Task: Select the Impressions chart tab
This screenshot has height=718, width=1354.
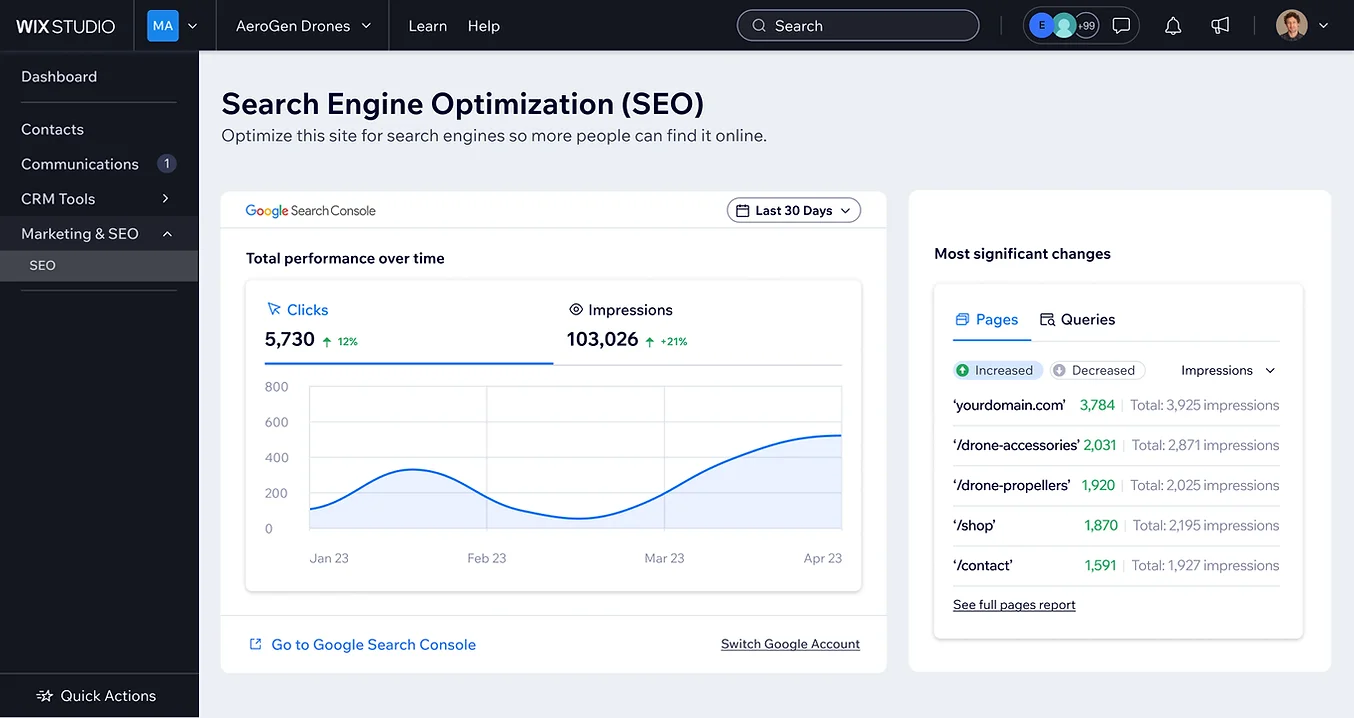Action: tap(620, 310)
